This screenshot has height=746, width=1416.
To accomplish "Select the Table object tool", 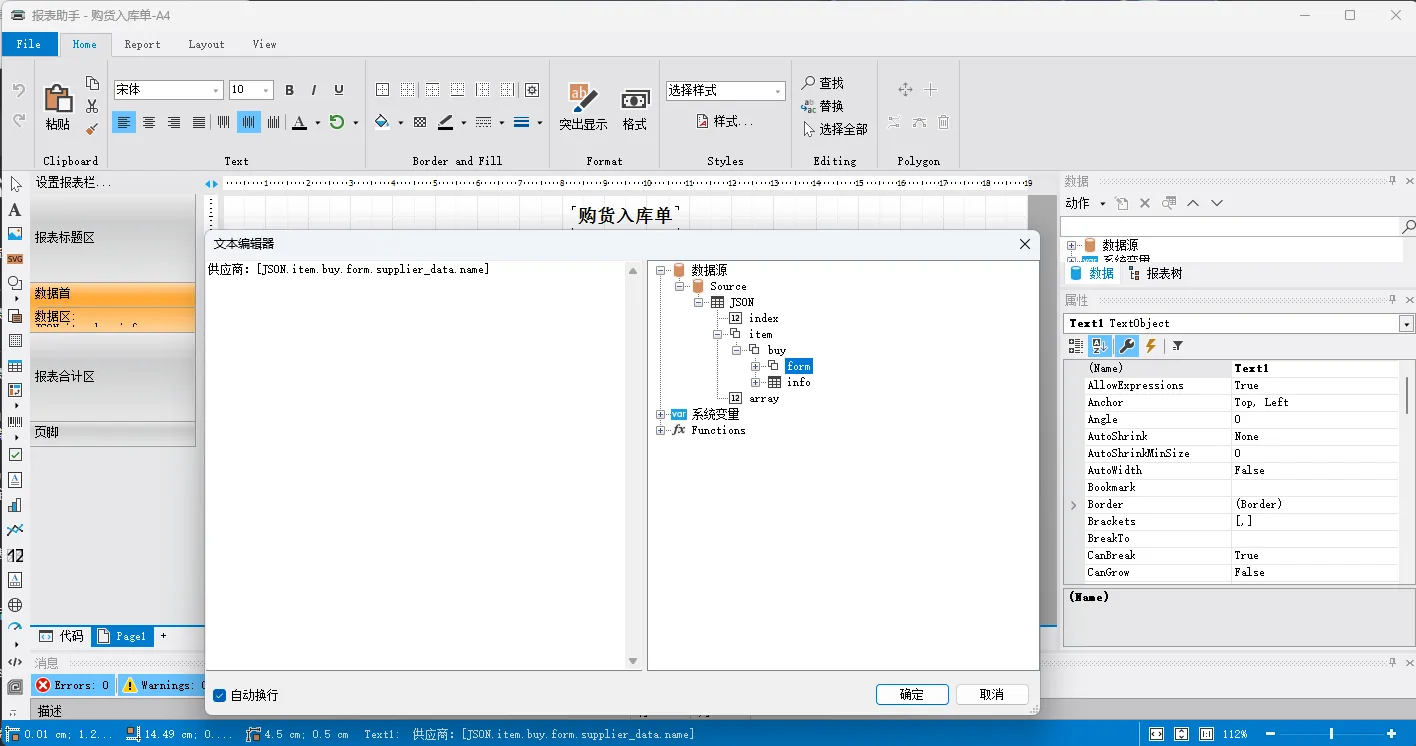I will pyautogui.click(x=15, y=367).
